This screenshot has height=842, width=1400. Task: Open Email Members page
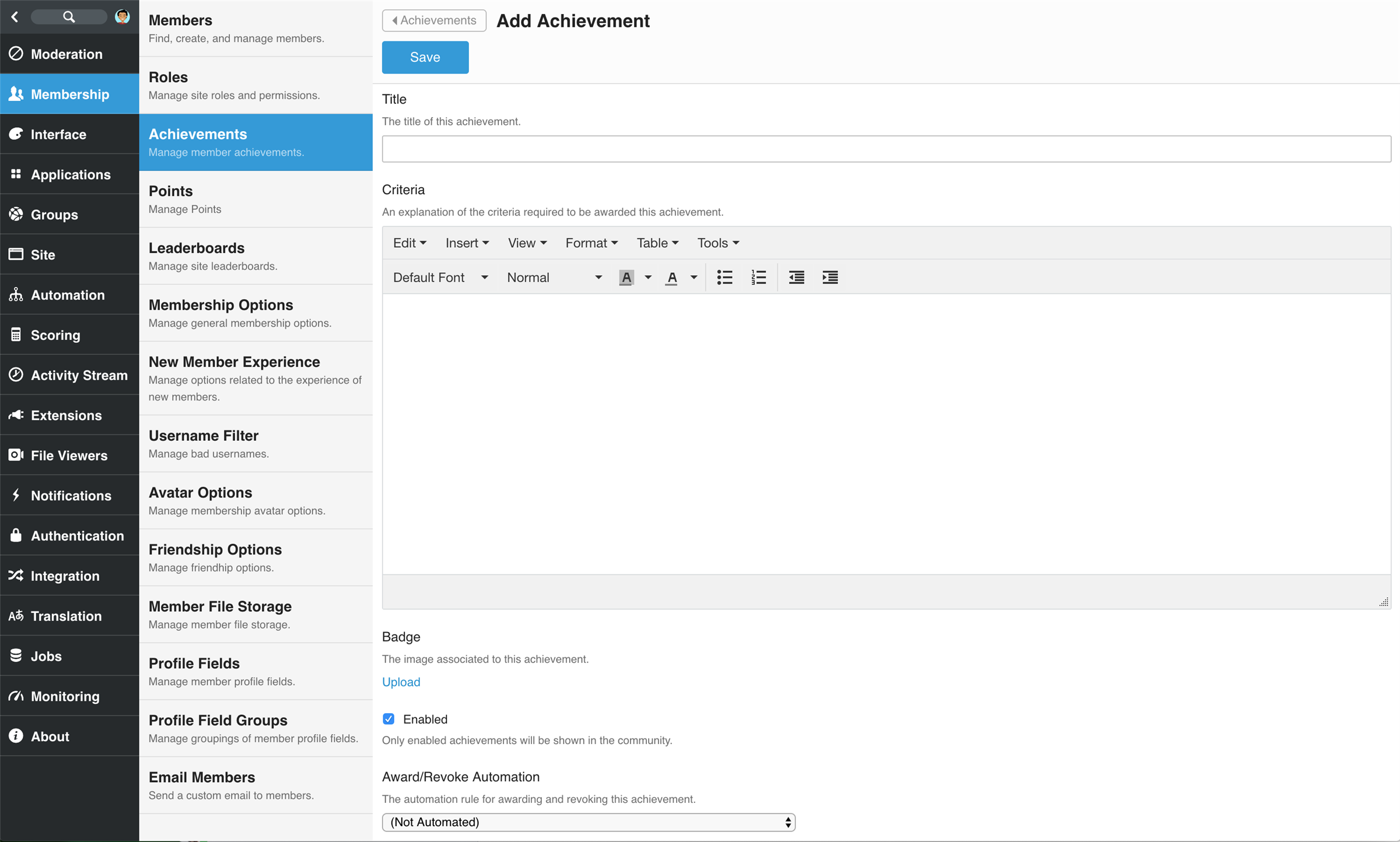tap(256, 785)
